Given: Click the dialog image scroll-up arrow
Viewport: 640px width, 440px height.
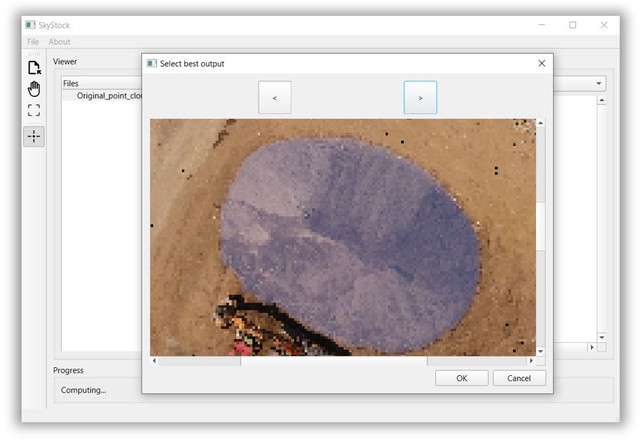Looking at the screenshot, I should (x=540, y=123).
